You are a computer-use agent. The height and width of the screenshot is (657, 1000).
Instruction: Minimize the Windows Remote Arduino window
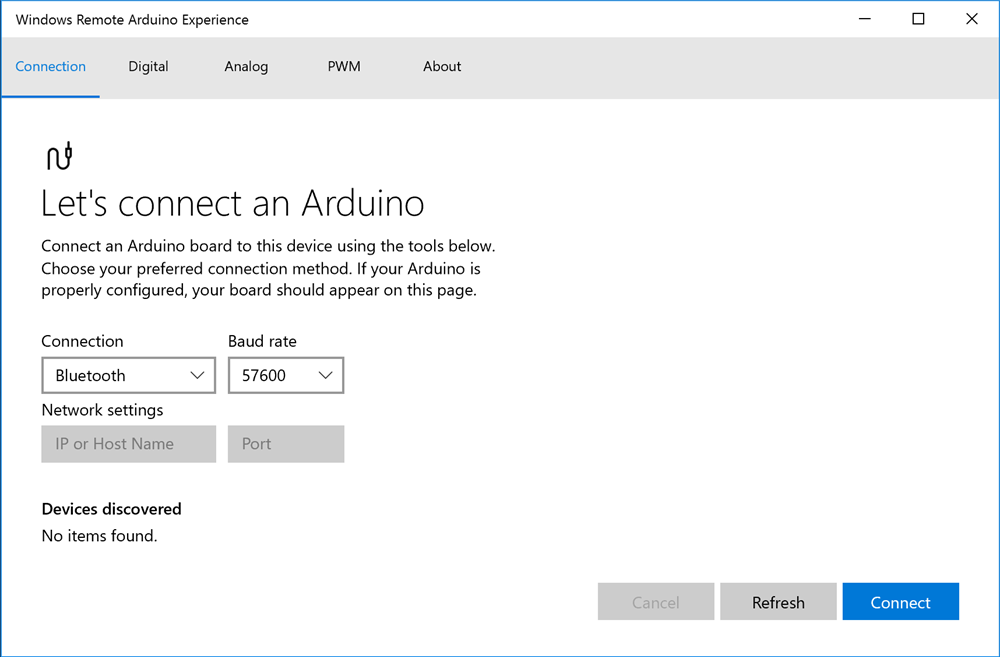865,19
